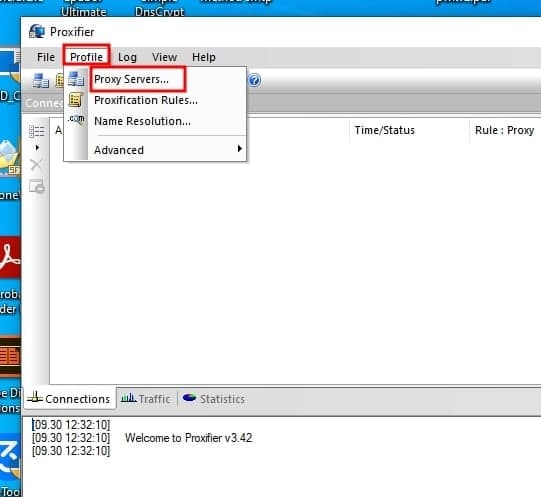The height and width of the screenshot is (497, 541).
Task: Click the Proxy Servers menu icon
Action: pyautogui.click(x=76, y=79)
